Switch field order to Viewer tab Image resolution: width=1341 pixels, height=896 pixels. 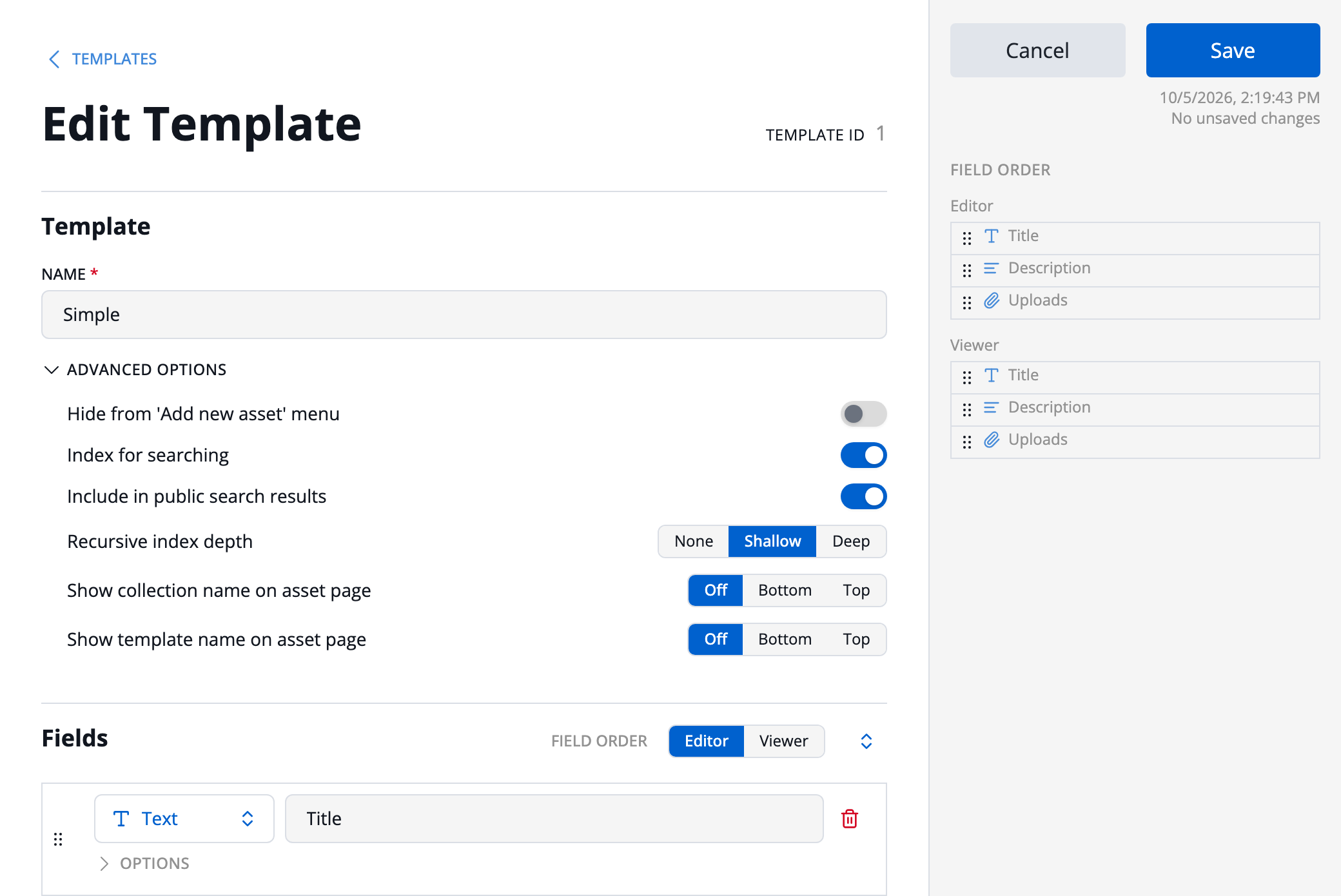point(783,741)
